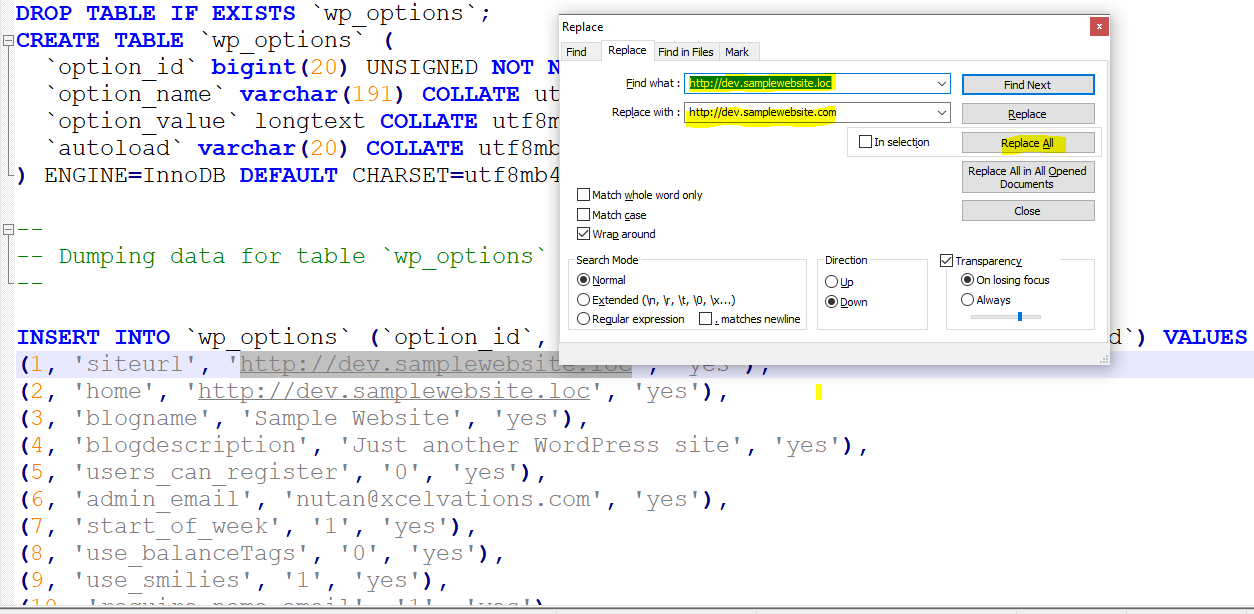Close the Replace dialog with X
Image resolution: width=1254 pixels, height=614 pixels.
click(x=1099, y=27)
